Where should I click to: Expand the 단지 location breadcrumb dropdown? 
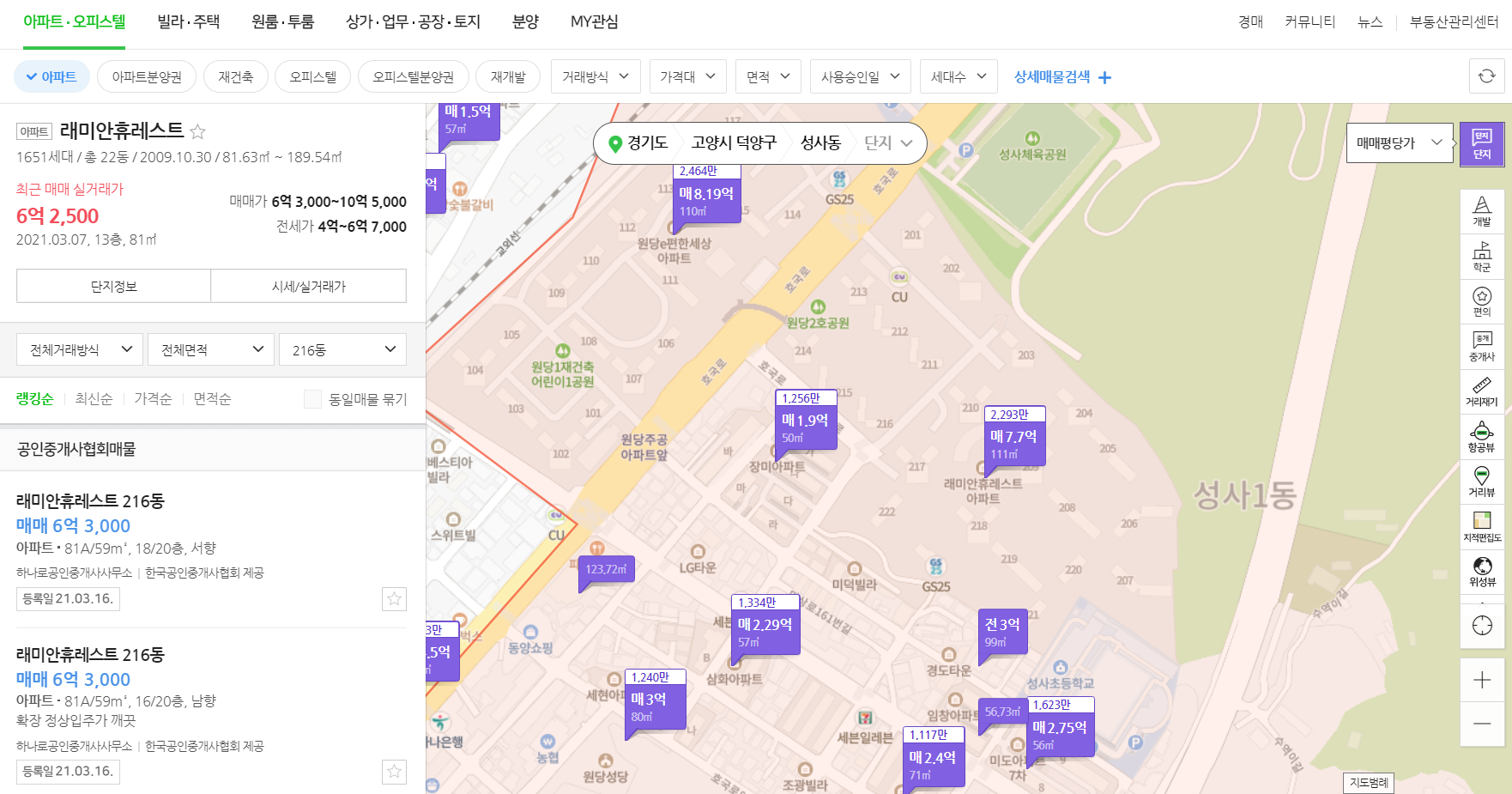888,143
